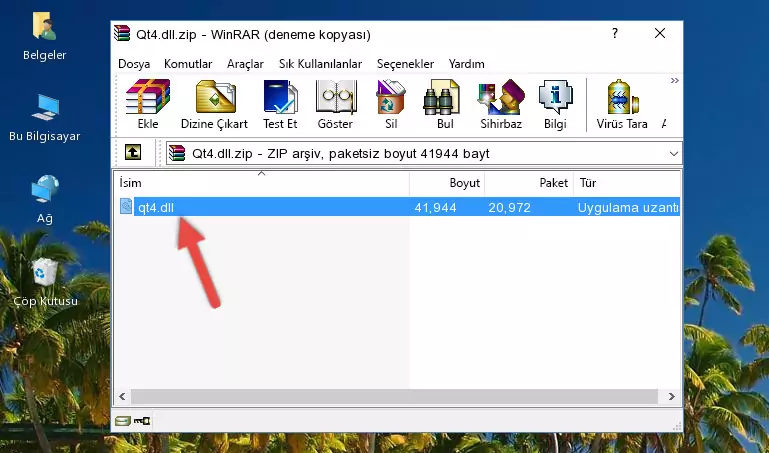Open the Sık Kullanılanlar menu

coord(320,64)
